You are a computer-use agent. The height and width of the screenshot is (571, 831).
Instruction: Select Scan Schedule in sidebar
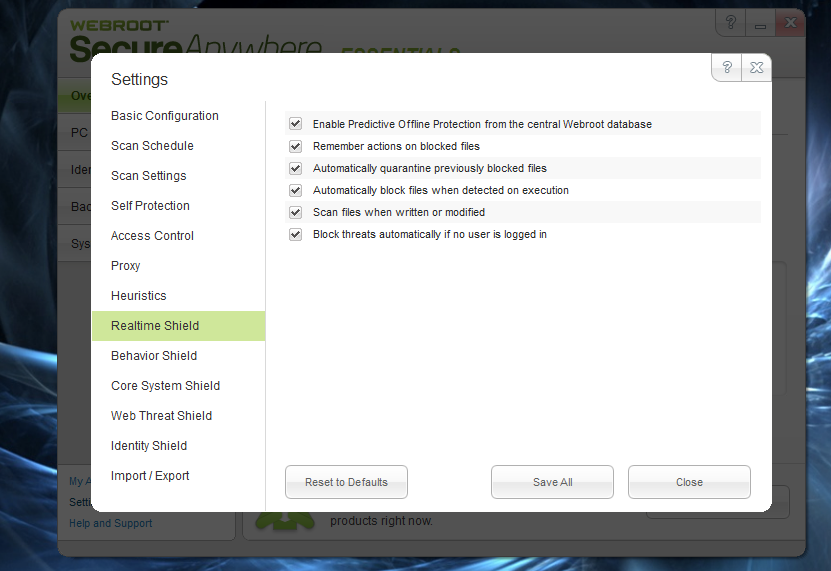[179, 146]
